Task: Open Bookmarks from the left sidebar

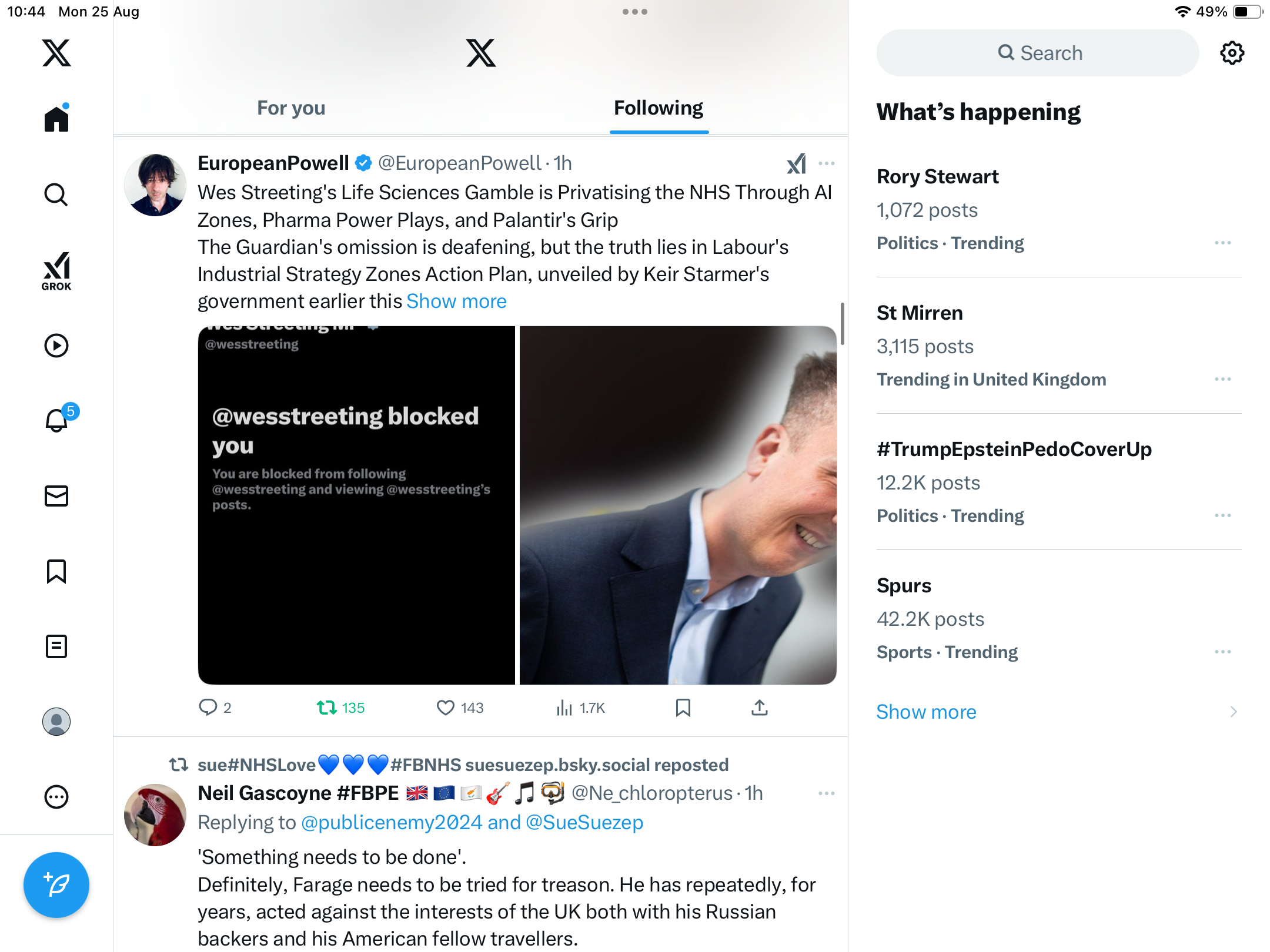Action: (x=56, y=571)
